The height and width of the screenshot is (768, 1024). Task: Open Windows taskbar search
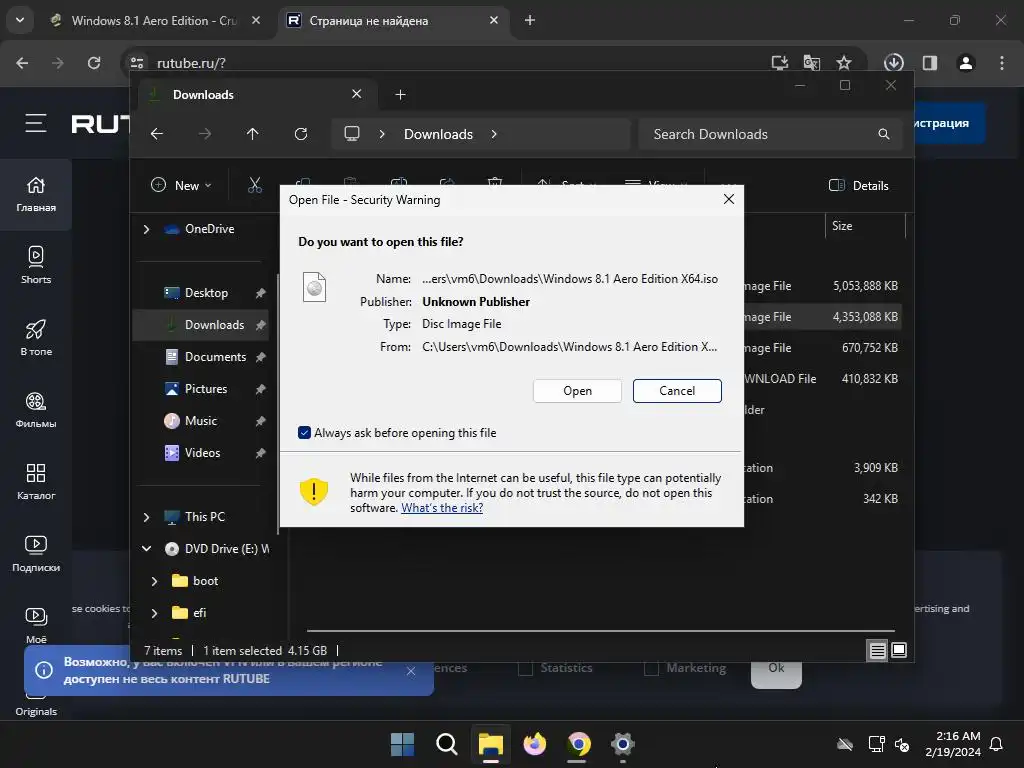[447, 744]
